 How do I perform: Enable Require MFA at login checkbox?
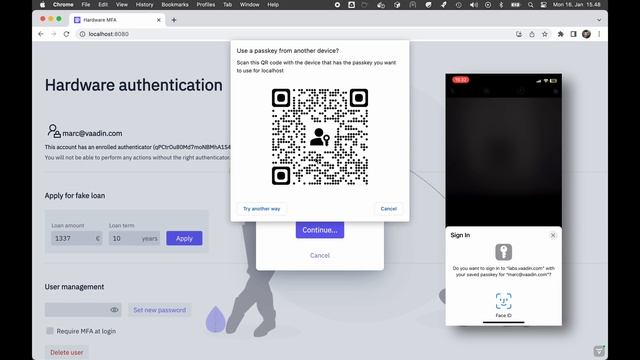tap(50, 331)
